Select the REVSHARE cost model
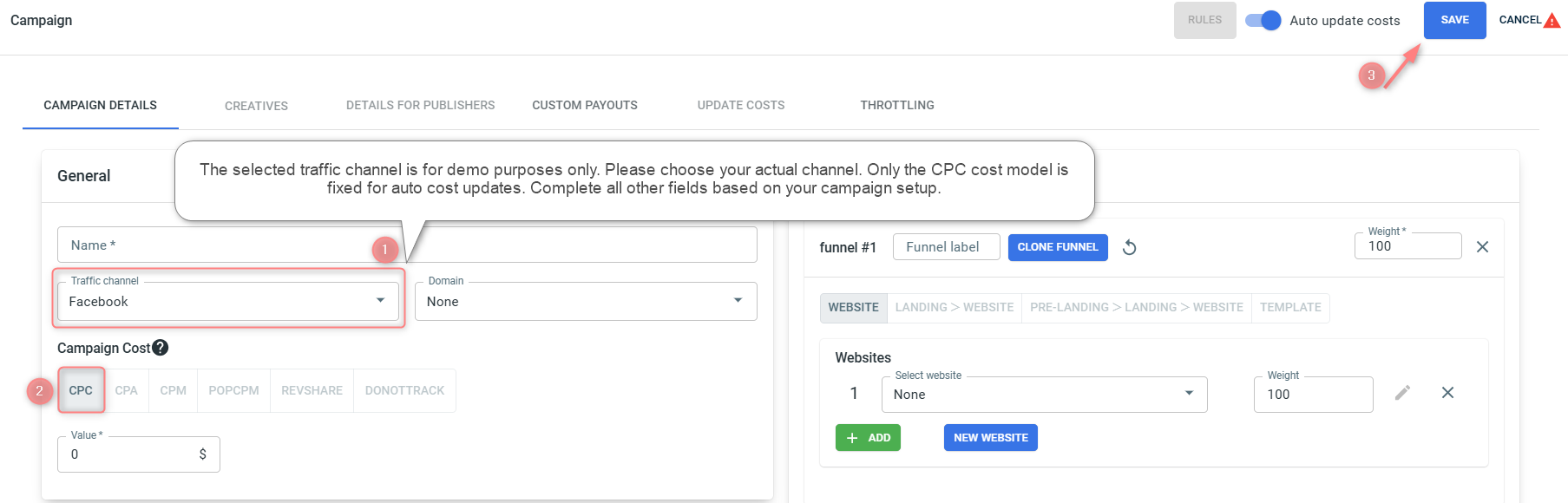This screenshot has height=503, width=1568. tap(312, 390)
